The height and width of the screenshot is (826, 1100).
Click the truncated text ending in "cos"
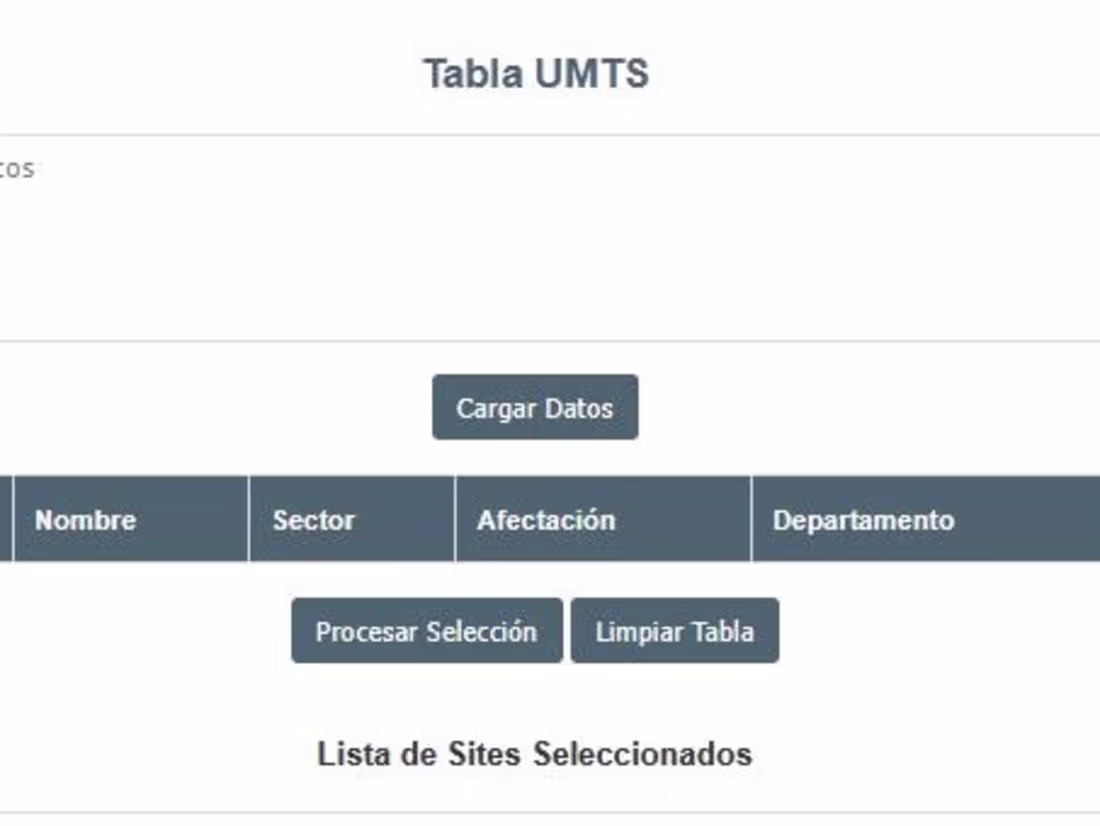(16, 168)
